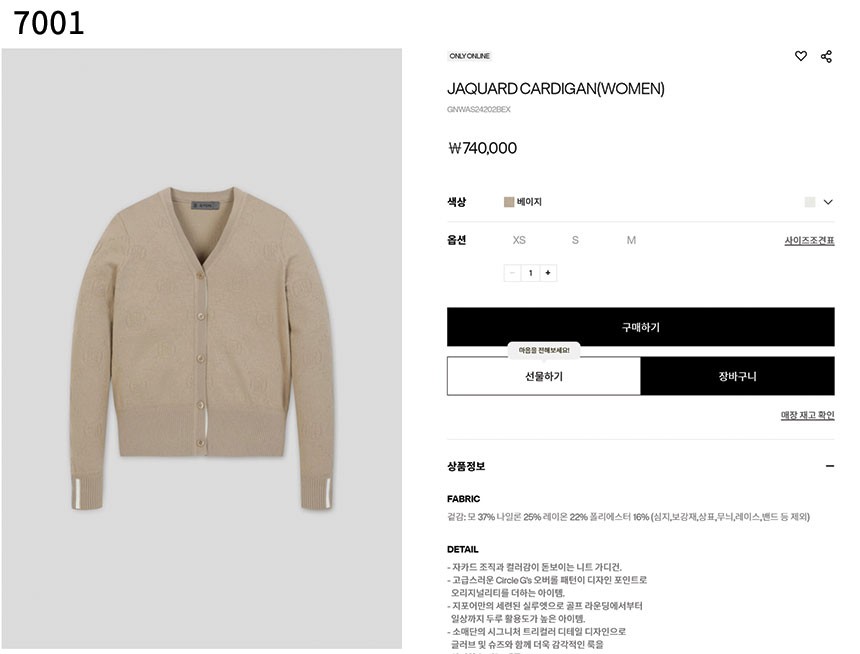This screenshot has width=860, height=654.
Task: Open the beige cardigan product image
Action: [202, 349]
